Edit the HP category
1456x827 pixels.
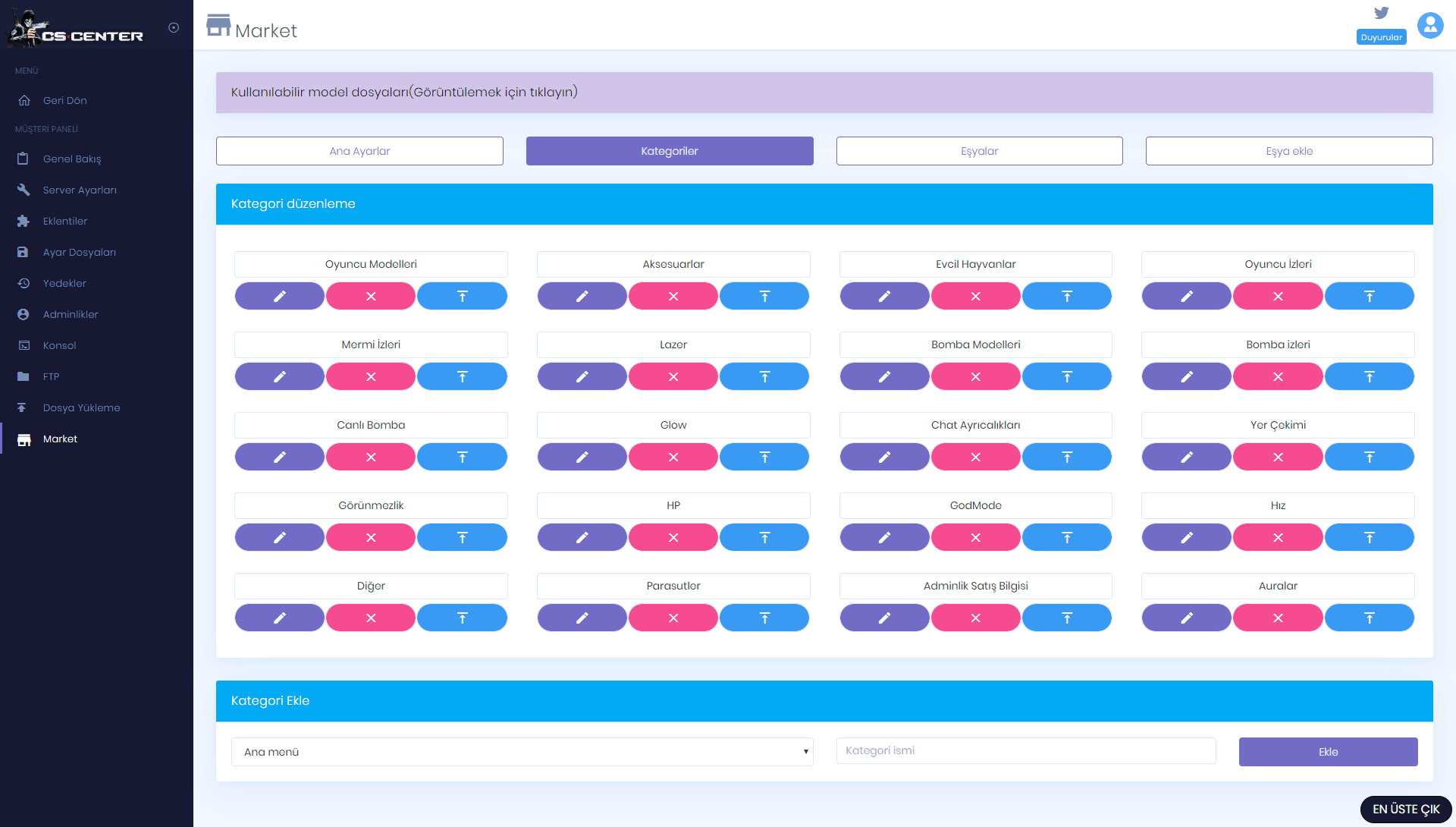(x=582, y=537)
